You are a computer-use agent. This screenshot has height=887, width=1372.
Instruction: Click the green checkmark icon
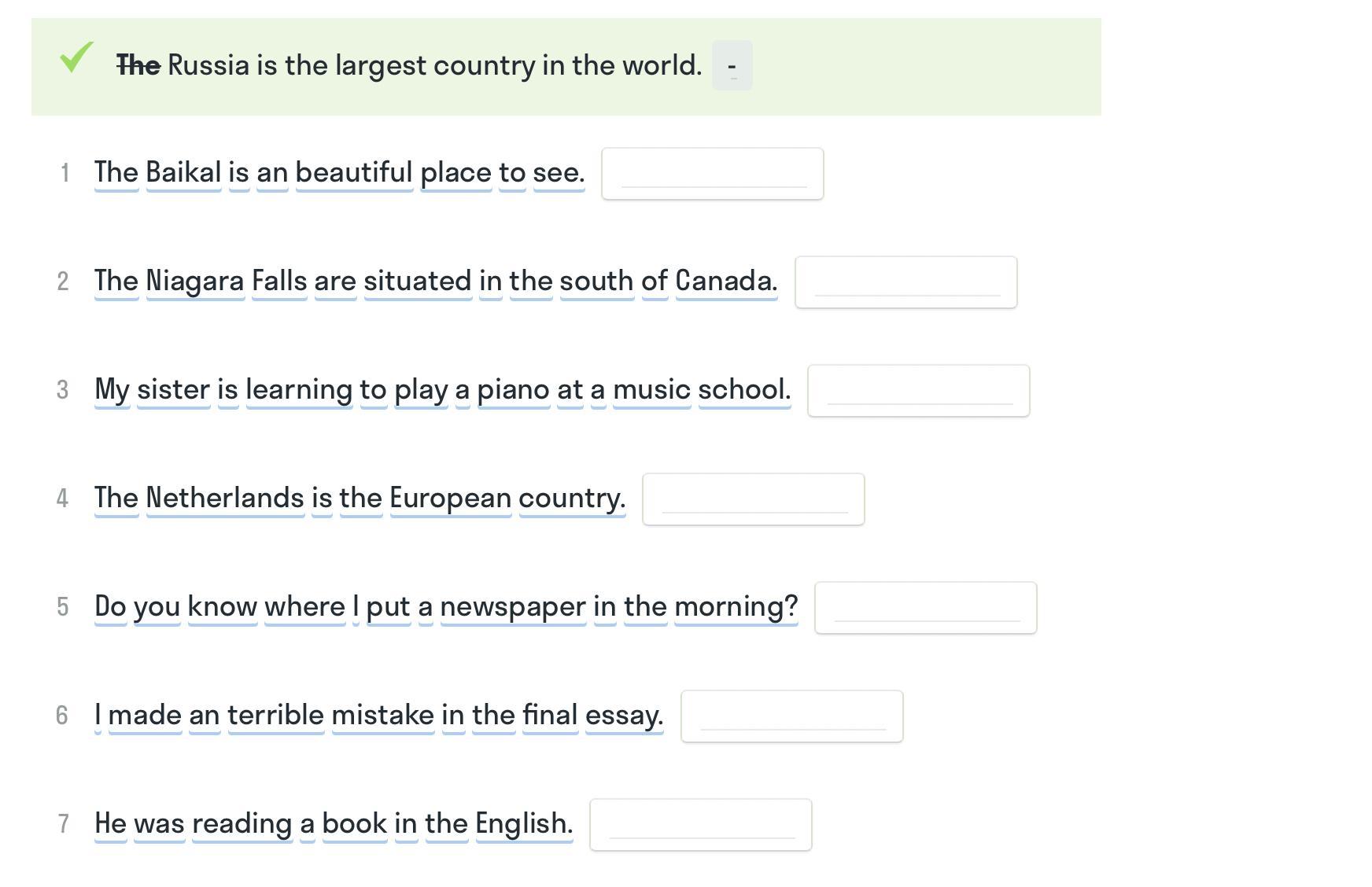[76, 57]
